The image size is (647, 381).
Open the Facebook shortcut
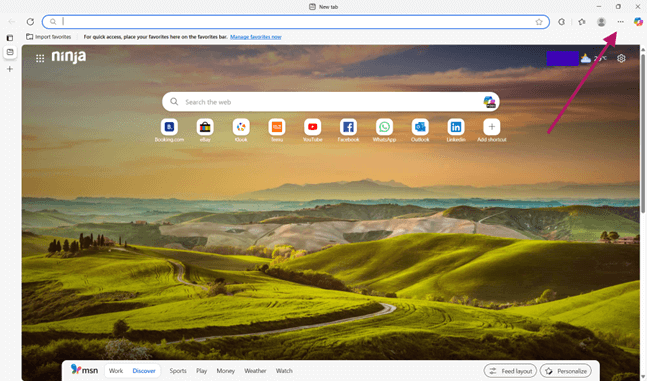[x=348, y=130]
